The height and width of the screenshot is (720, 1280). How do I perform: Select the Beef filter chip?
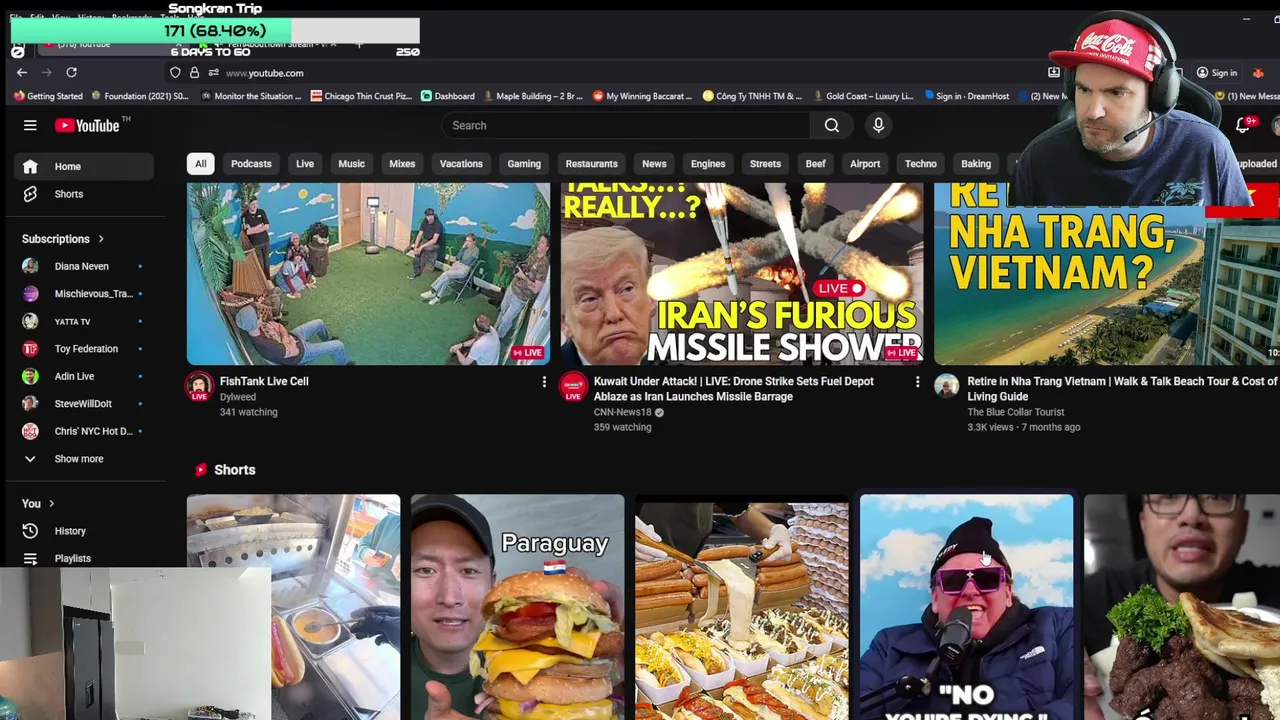coord(816,164)
